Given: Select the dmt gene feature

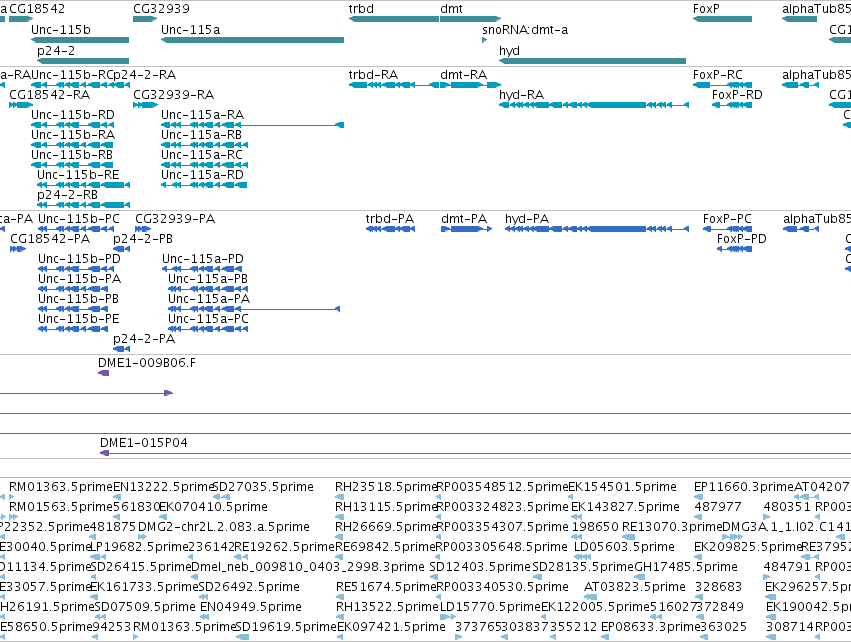Looking at the screenshot, I should (x=470, y=19).
